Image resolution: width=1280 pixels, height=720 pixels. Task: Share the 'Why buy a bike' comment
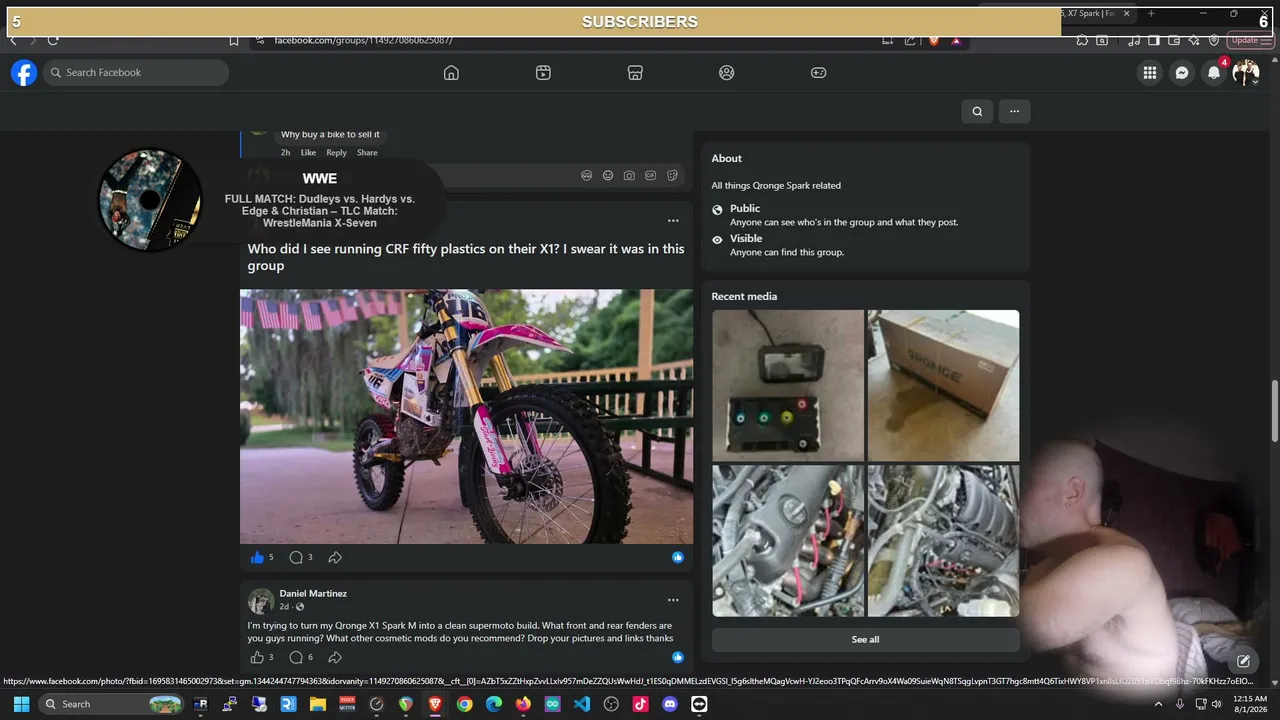click(367, 153)
